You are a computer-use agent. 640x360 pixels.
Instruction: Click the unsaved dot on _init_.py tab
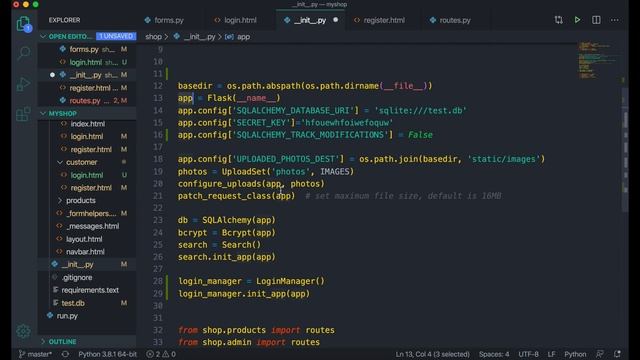(x=336, y=20)
